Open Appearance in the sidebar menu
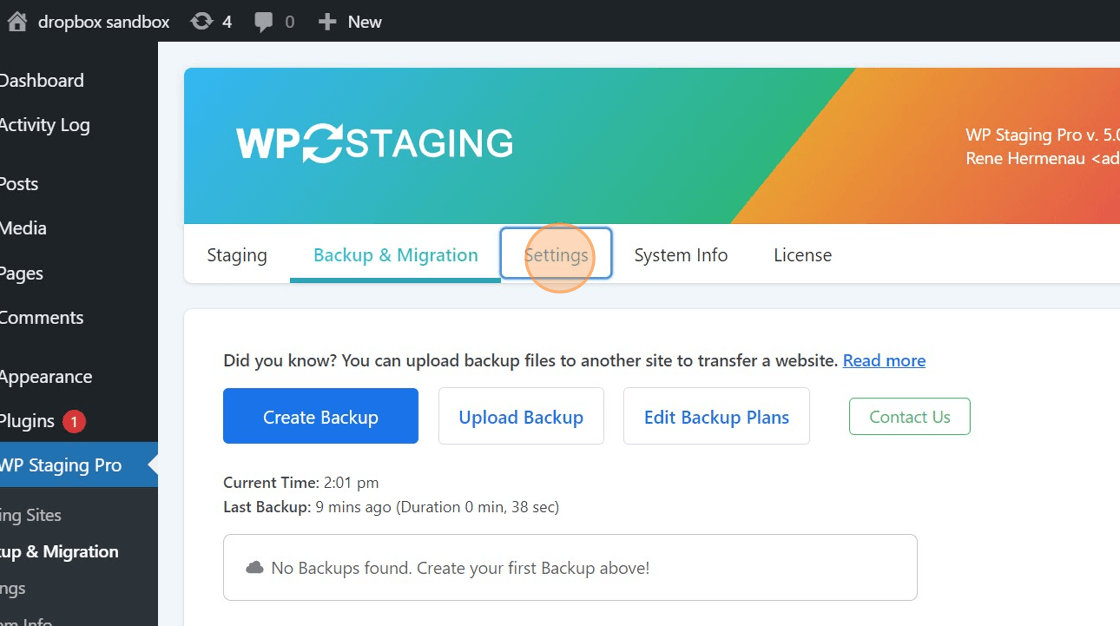The image size is (1120, 626). tap(46, 377)
